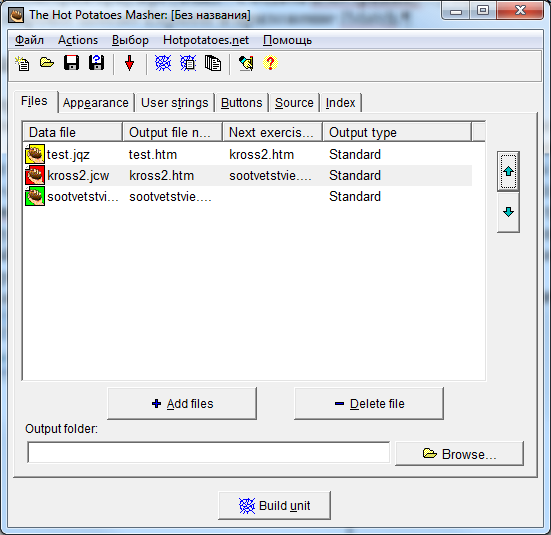Open Help with the question mark icon
The height and width of the screenshot is (535, 551).
click(x=270, y=63)
